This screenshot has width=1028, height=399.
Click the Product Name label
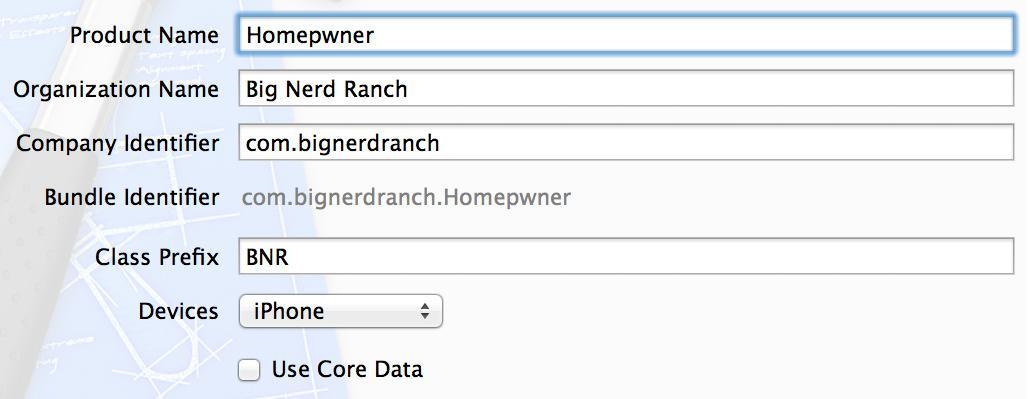pyautogui.click(x=144, y=35)
